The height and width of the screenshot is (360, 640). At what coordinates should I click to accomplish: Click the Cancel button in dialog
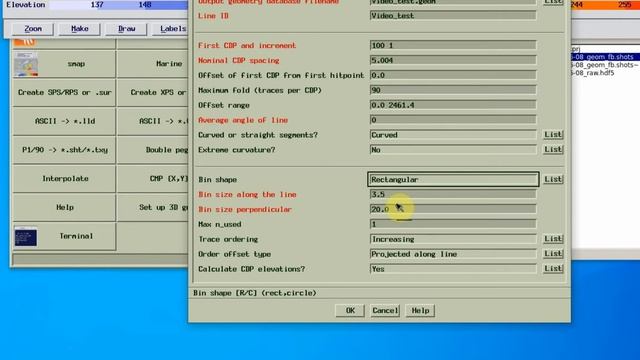tap(385, 311)
